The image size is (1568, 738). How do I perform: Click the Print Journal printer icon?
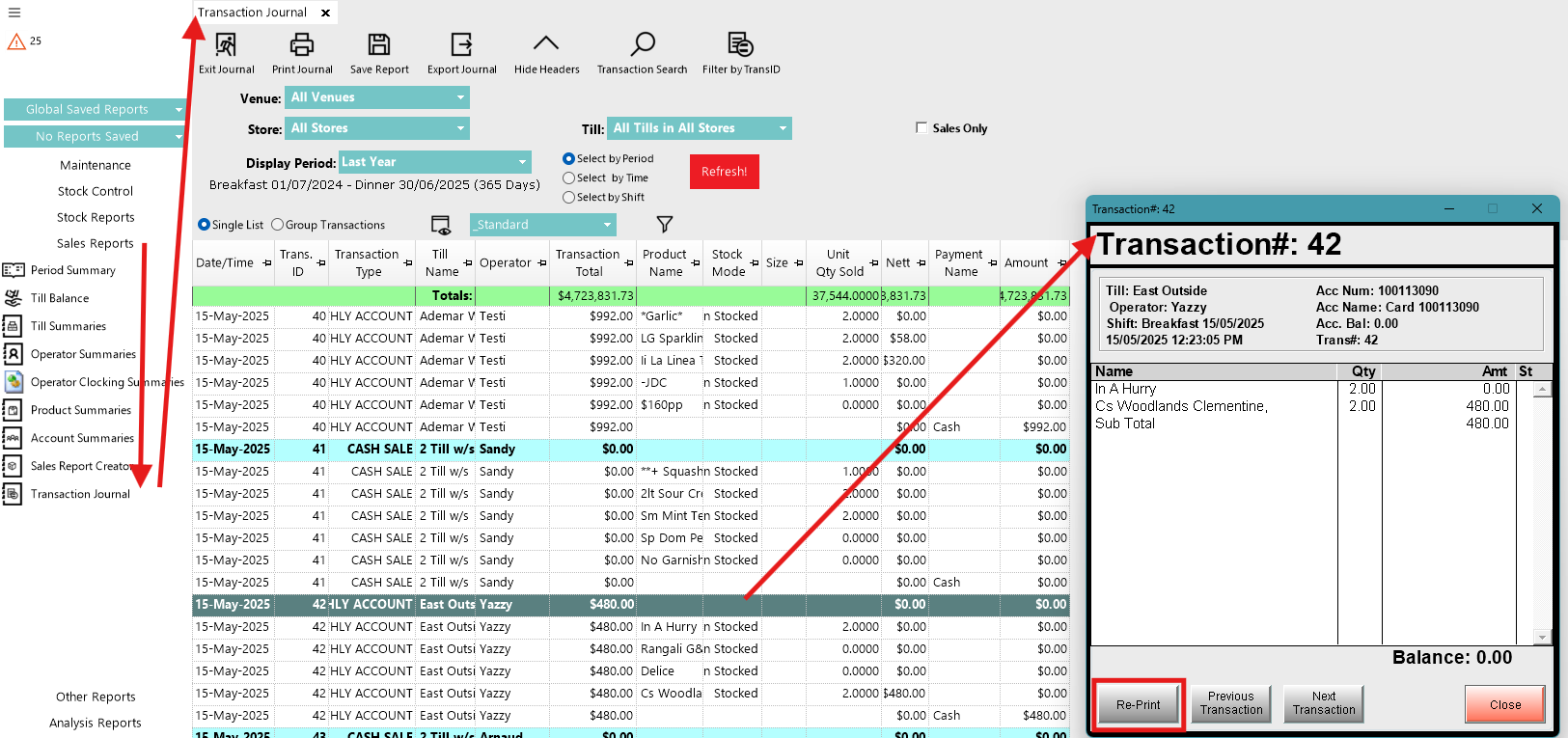302,45
